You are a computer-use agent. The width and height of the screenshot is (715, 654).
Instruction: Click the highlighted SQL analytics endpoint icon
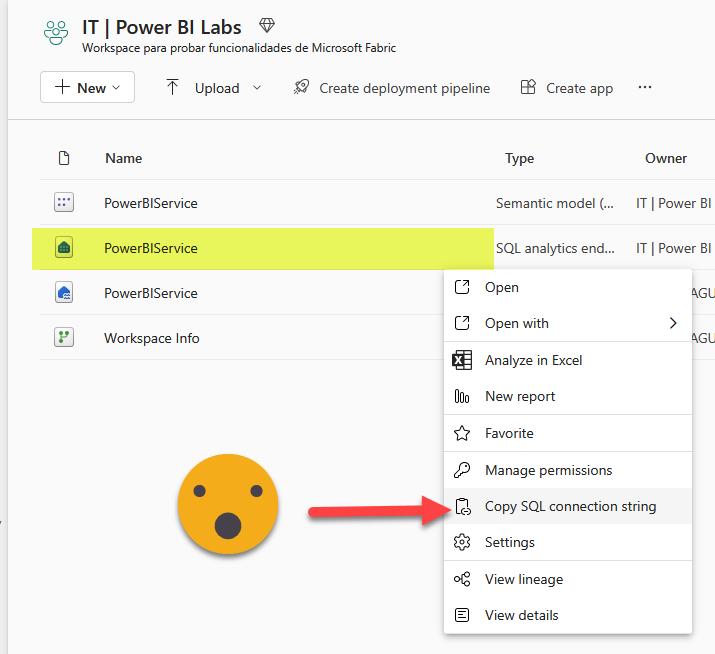[64, 248]
